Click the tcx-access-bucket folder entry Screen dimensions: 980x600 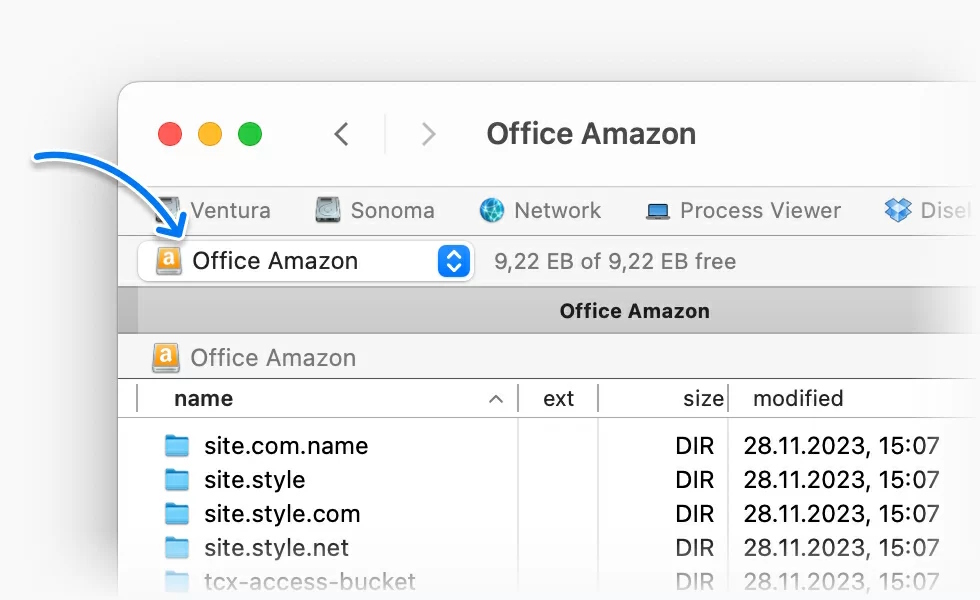click(309, 581)
